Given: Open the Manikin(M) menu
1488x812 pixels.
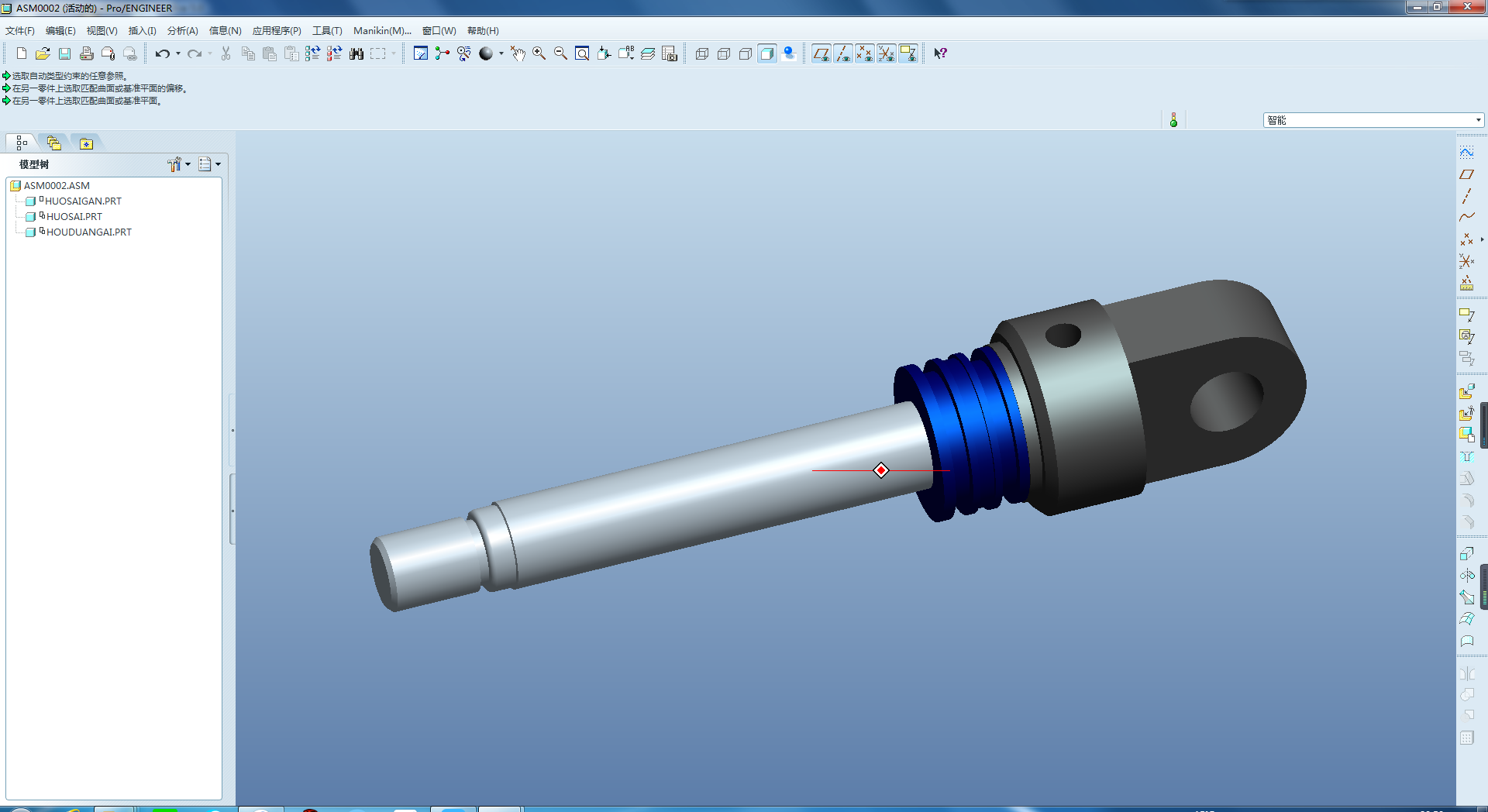Looking at the screenshot, I should (x=382, y=31).
